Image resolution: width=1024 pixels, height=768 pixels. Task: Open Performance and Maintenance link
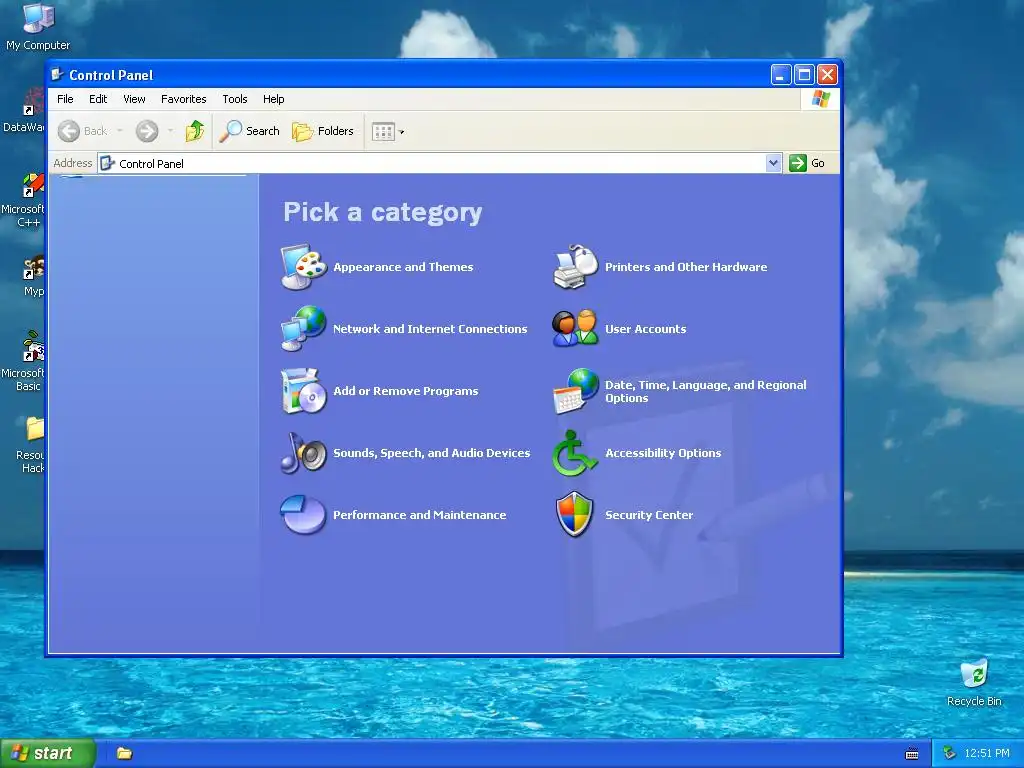pyautogui.click(x=419, y=515)
